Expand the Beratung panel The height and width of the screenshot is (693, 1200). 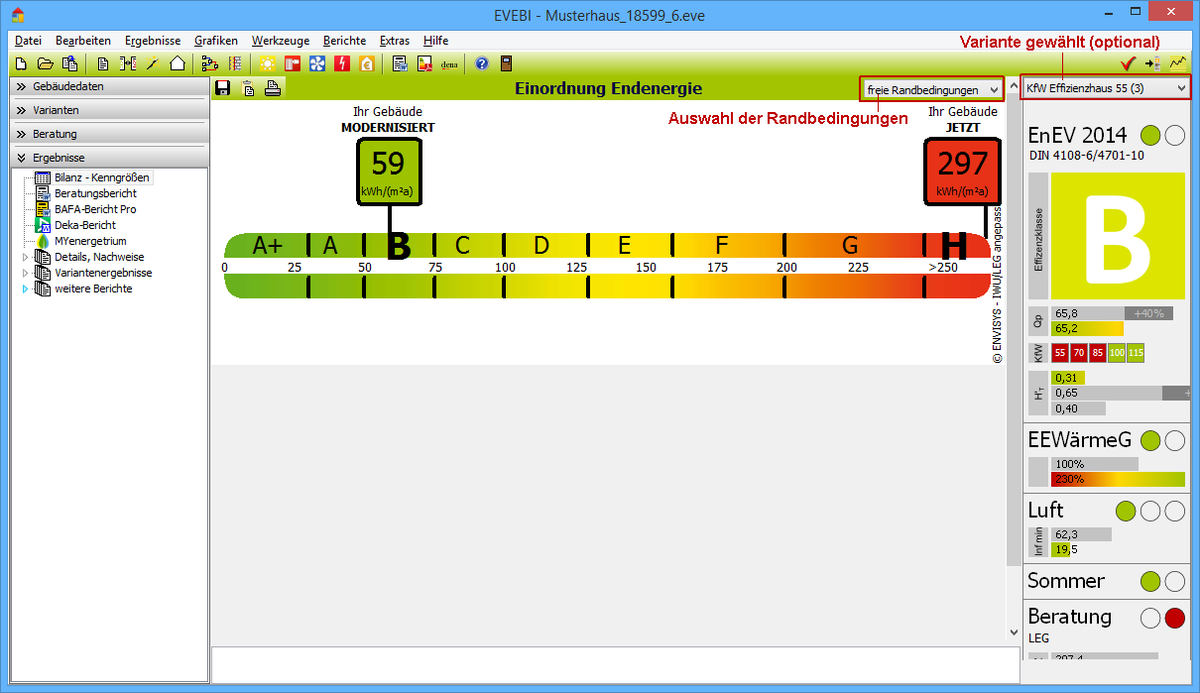click(x=108, y=134)
